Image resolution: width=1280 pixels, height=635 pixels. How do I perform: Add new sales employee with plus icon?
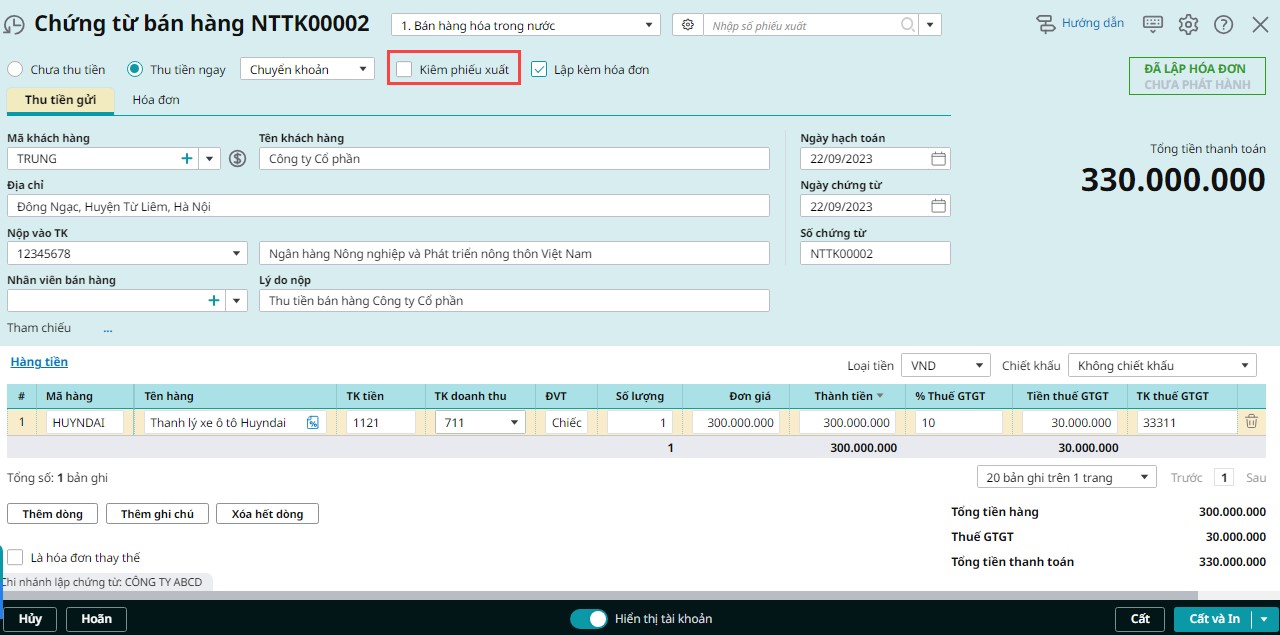213,300
